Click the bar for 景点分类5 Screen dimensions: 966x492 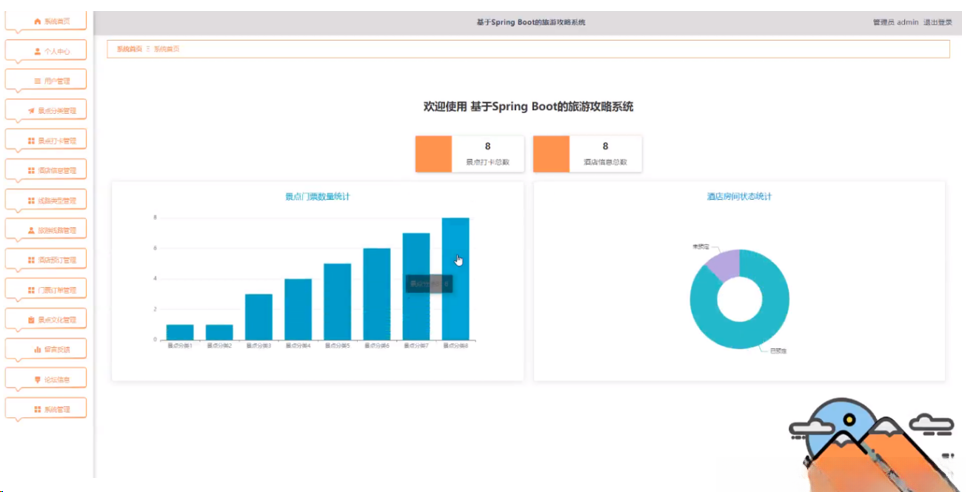coord(338,302)
